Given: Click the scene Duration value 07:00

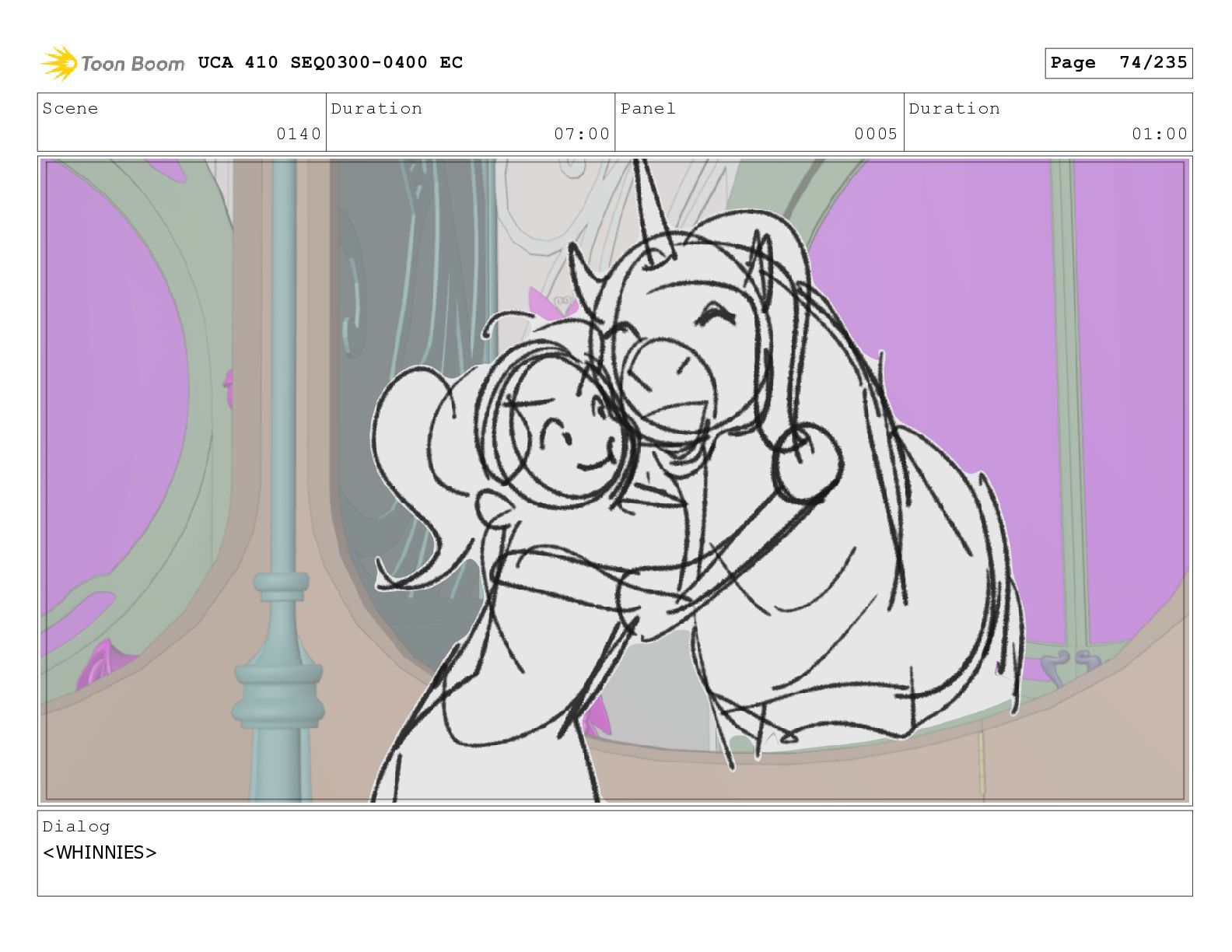Looking at the screenshot, I should pyautogui.click(x=582, y=134).
